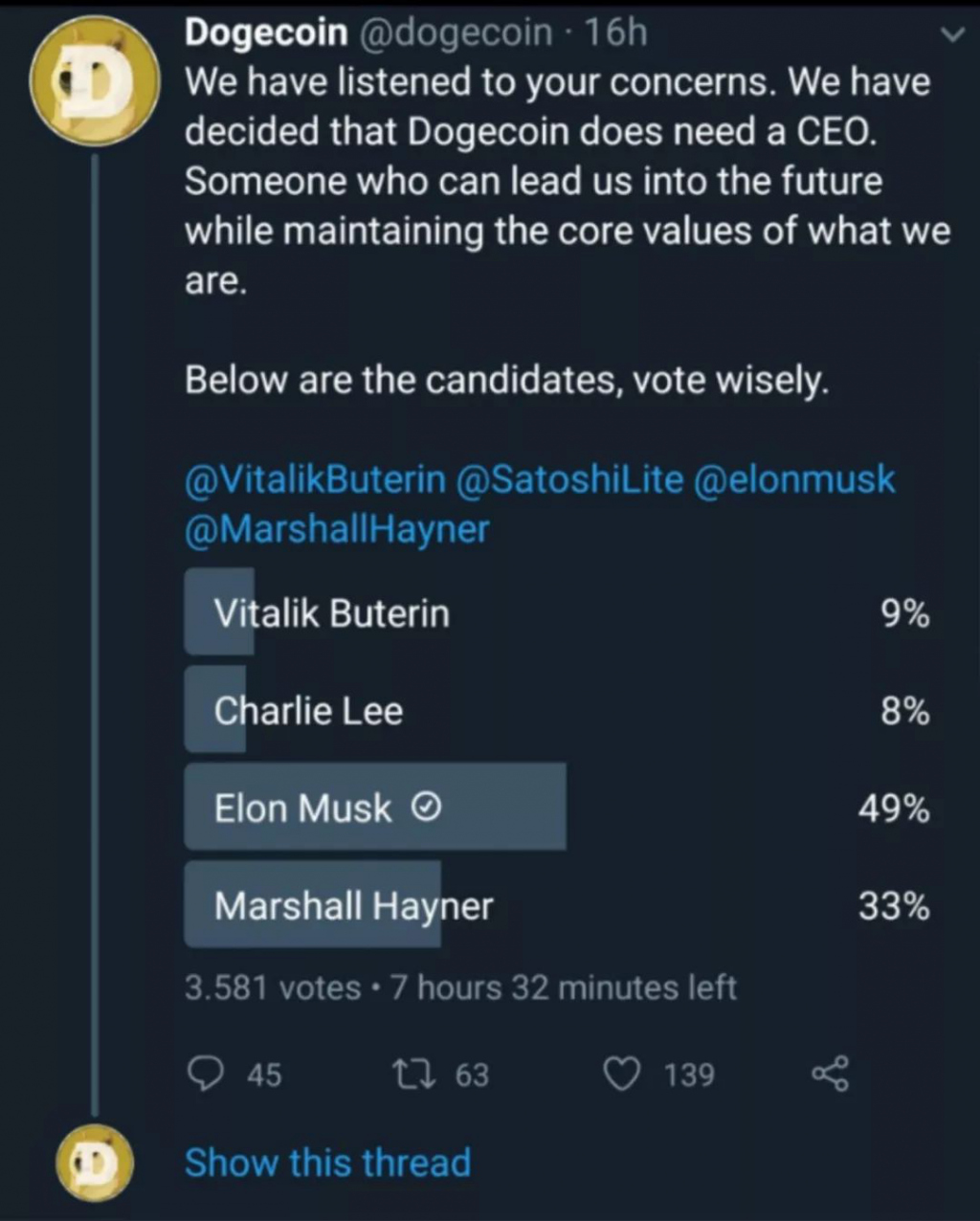
Task: Open the Dogecoin profile avatar at top
Action: pos(92,80)
